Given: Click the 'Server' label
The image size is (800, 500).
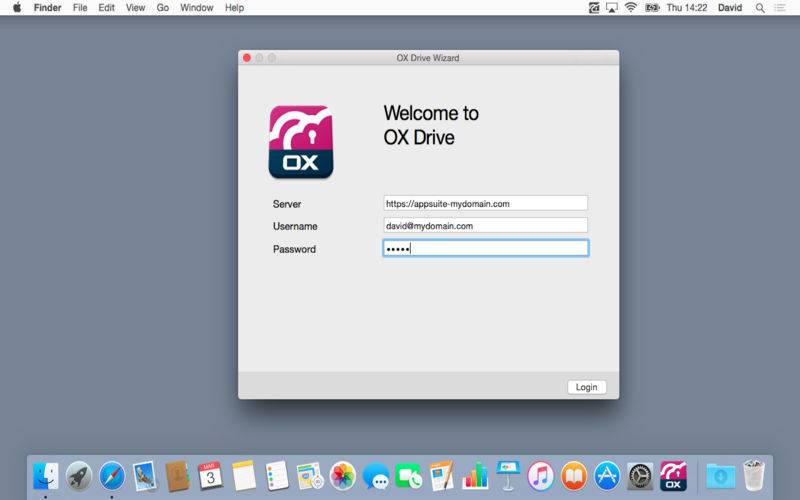Looking at the screenshot, I should coord(287,204).
